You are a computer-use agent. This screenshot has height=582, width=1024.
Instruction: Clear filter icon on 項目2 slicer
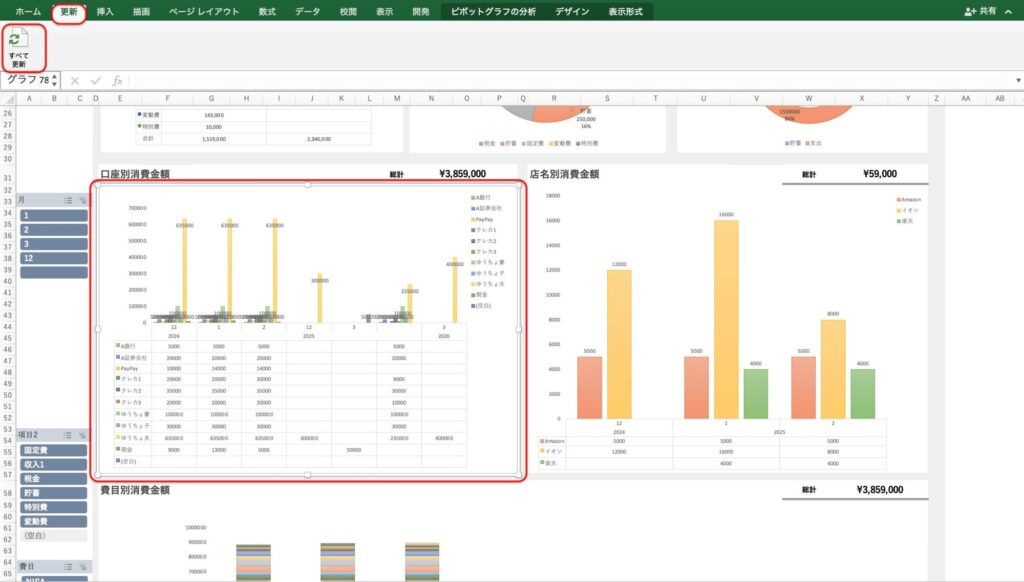click(x=83, y=435)
